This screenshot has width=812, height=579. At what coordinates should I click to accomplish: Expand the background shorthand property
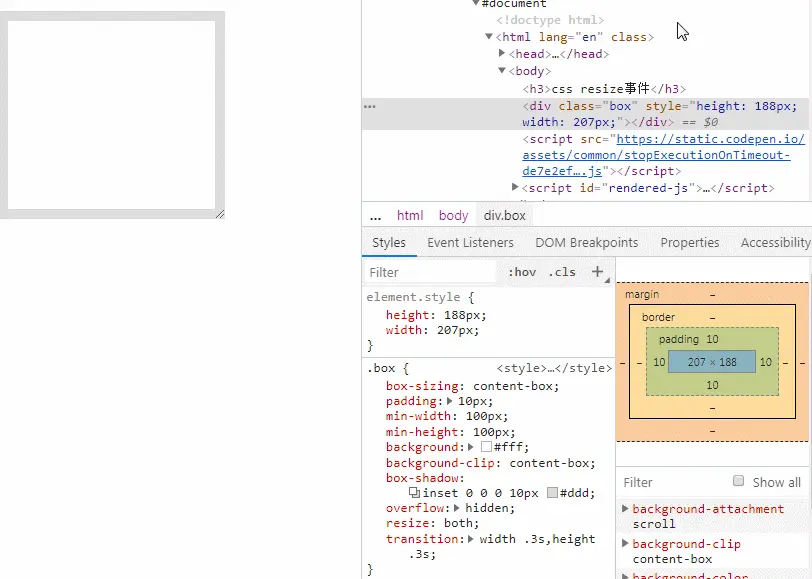tap(471, 447)
